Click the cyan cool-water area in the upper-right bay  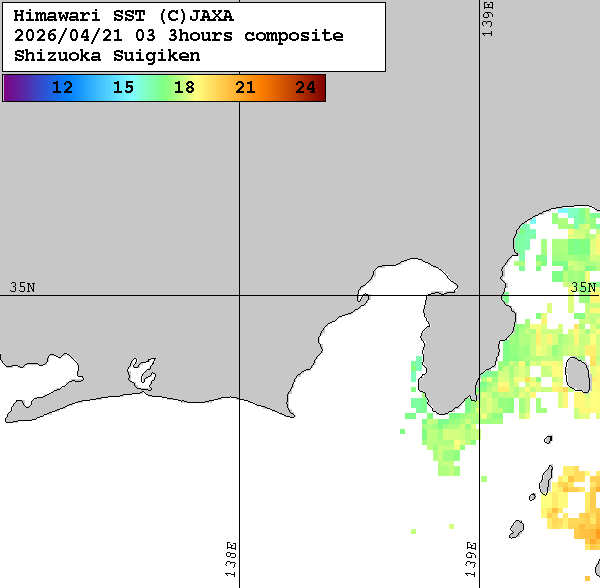click(570, 218)
